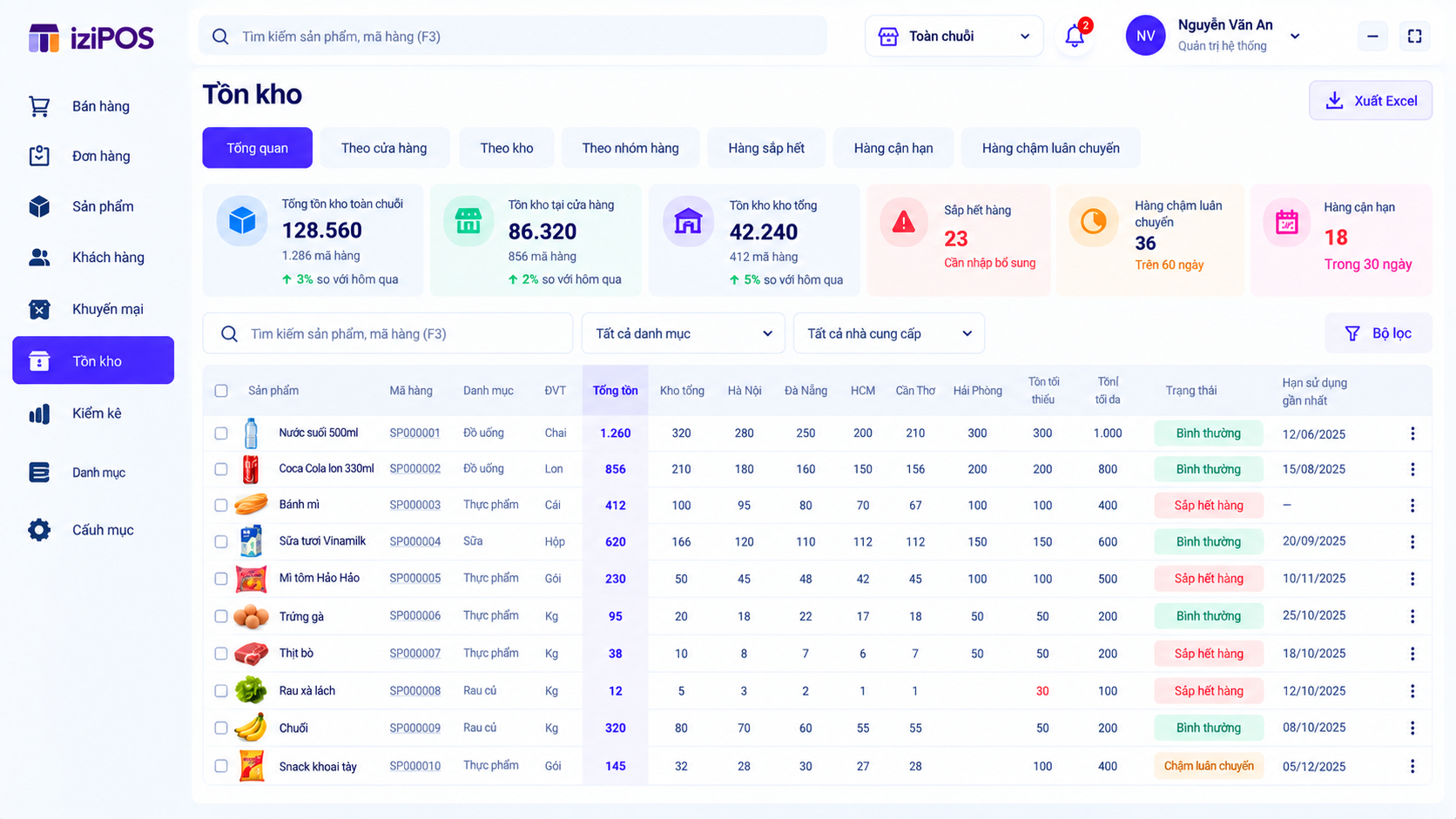This screenshot has width=1456, height=819.
Task: Click the Sắp hết hàng warning icon
Action: [x=904, y=222]
